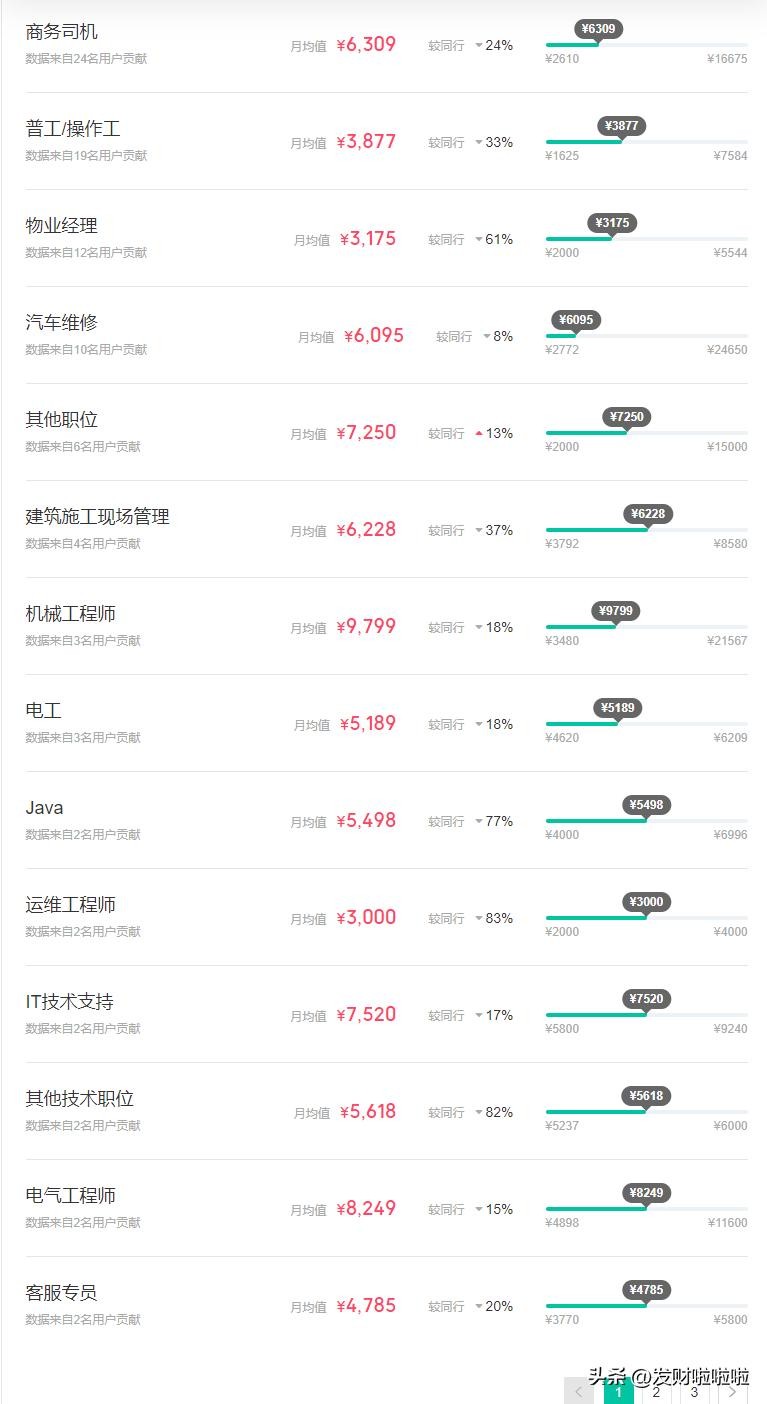Click the ¥9,799 monthly average value
767x1404 pixels.
pos(366,627)
